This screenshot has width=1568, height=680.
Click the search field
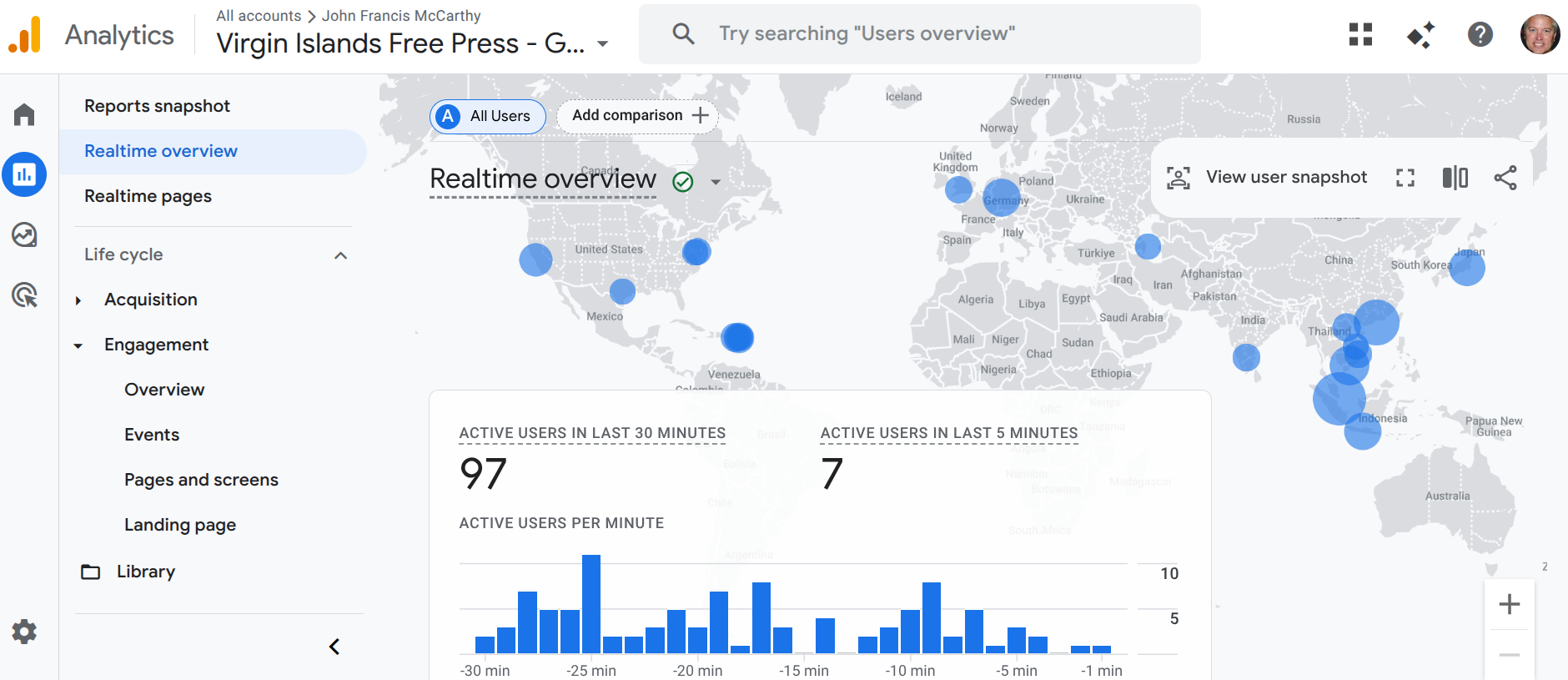(920, 33)
